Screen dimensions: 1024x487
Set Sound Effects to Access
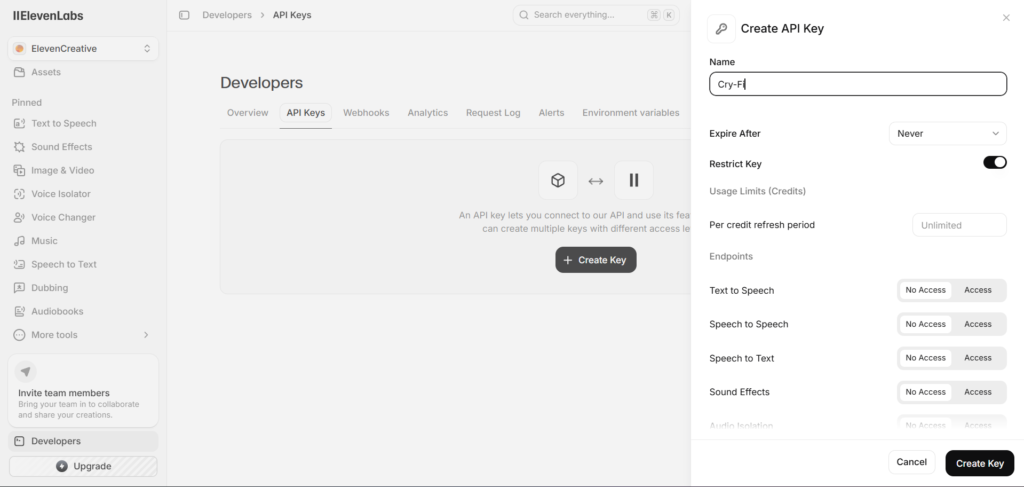[x=978, y=392]
